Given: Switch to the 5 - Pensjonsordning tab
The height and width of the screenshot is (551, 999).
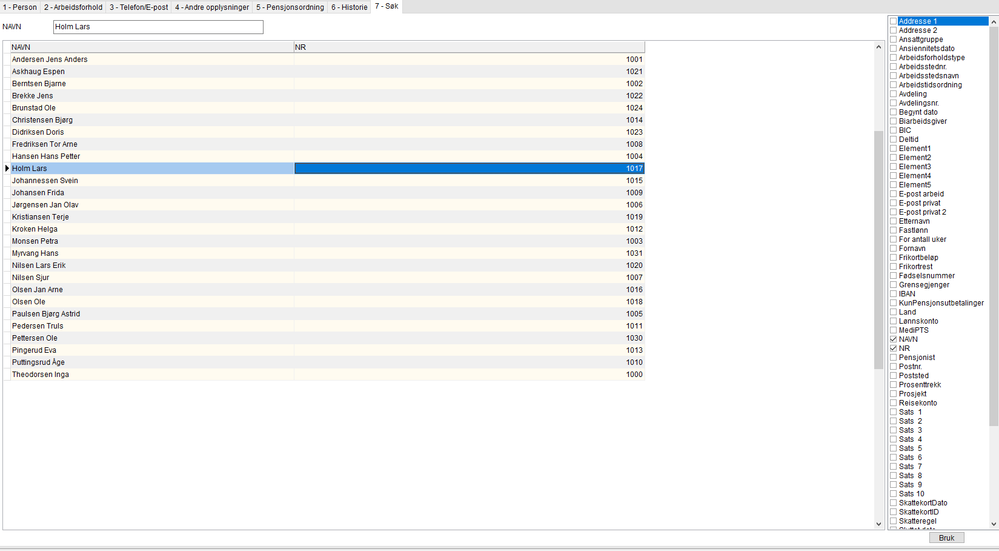Looking at the screenshot, I should (290, 7).
